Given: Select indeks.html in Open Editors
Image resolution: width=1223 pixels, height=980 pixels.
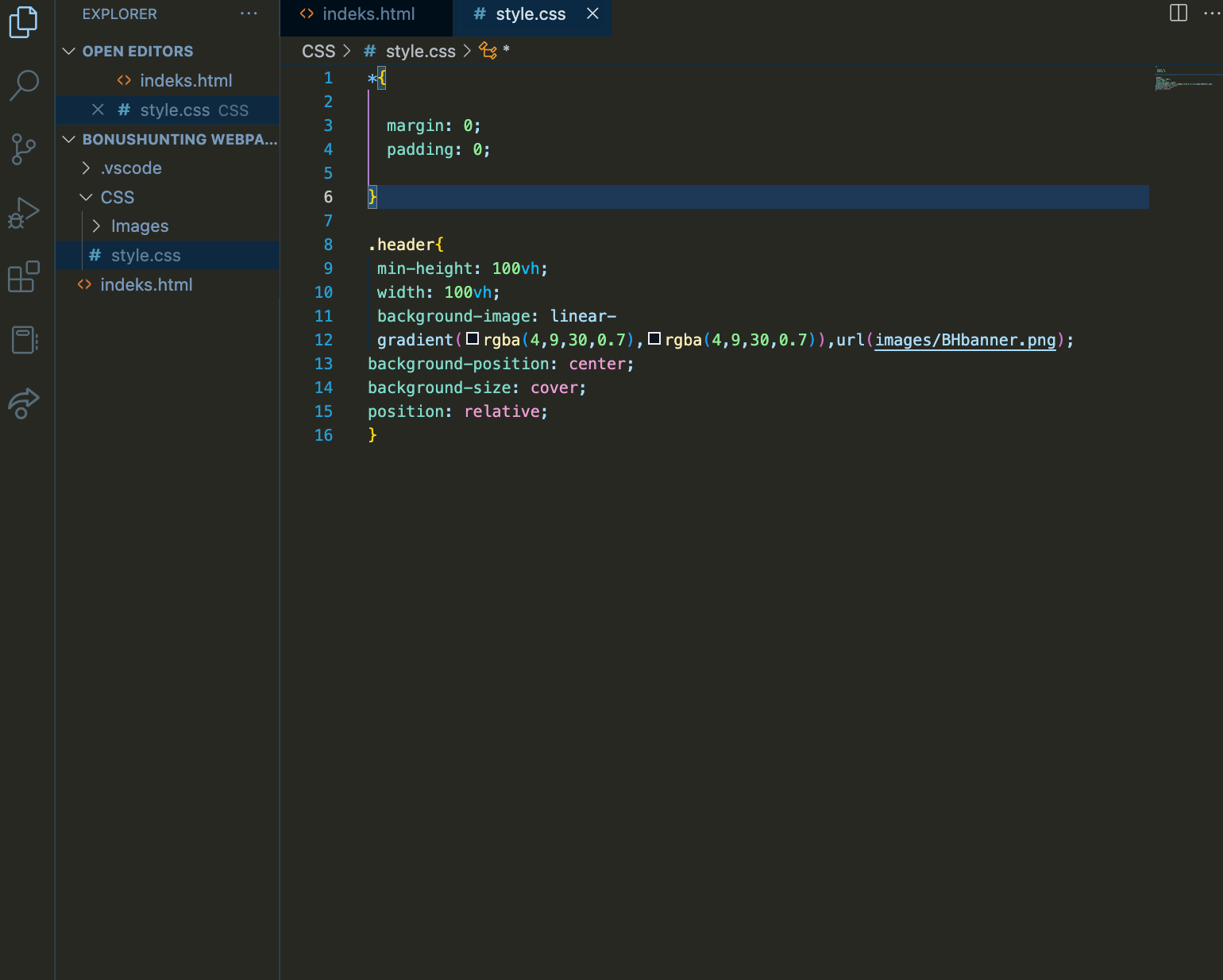Looking at the screenshot, I should (167, 80).
